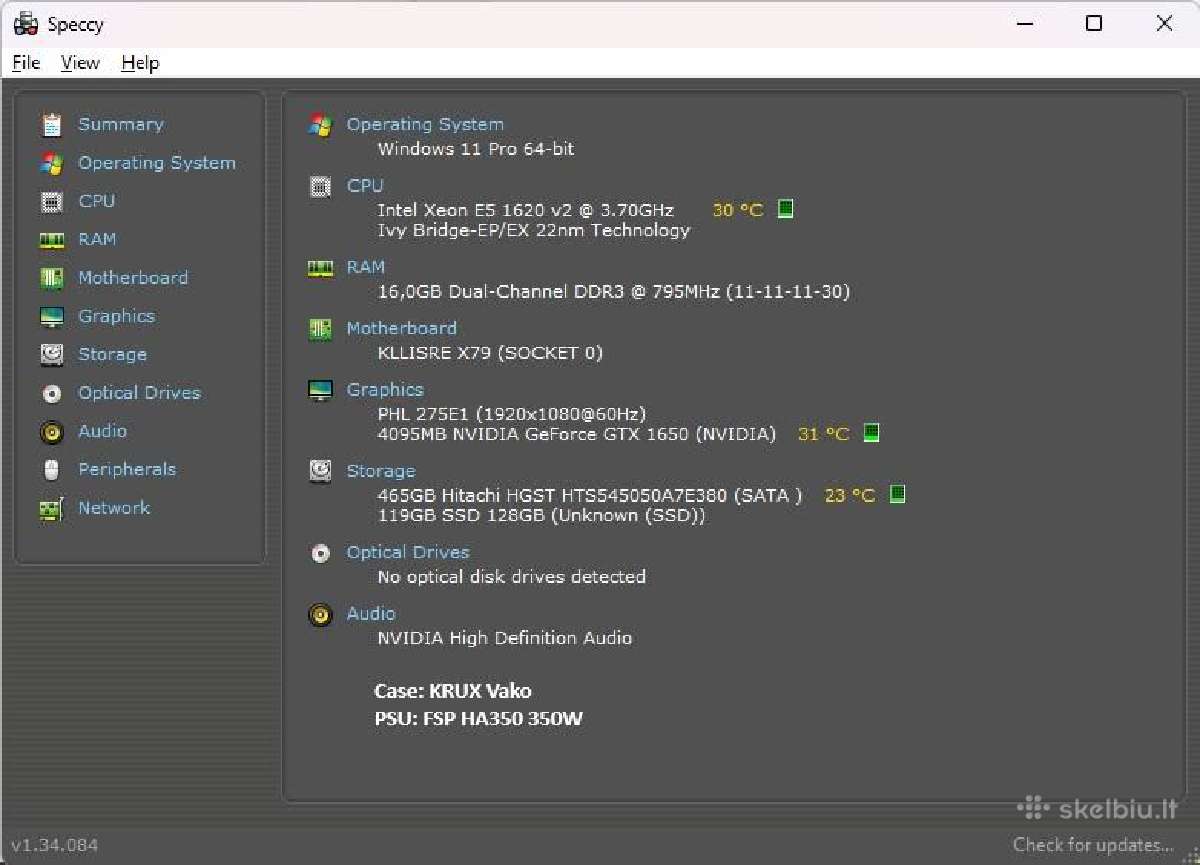Click the Motherboard icon in sidebar

pyautogui.click(x=52, y=278)
